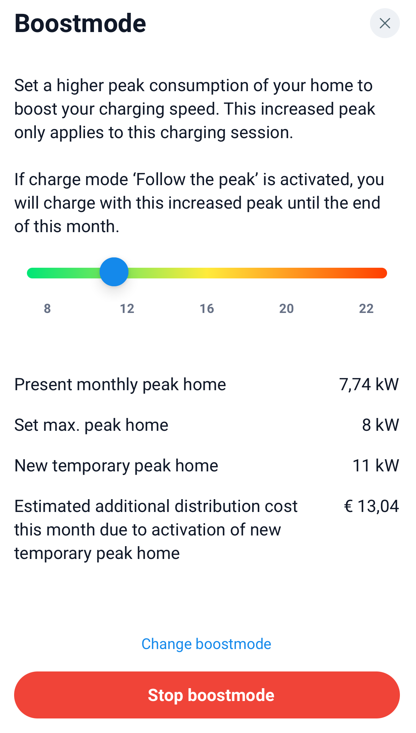The image size is (416, 733).
Task: Select the 8 tick label under slider
Action: (47, 309)
